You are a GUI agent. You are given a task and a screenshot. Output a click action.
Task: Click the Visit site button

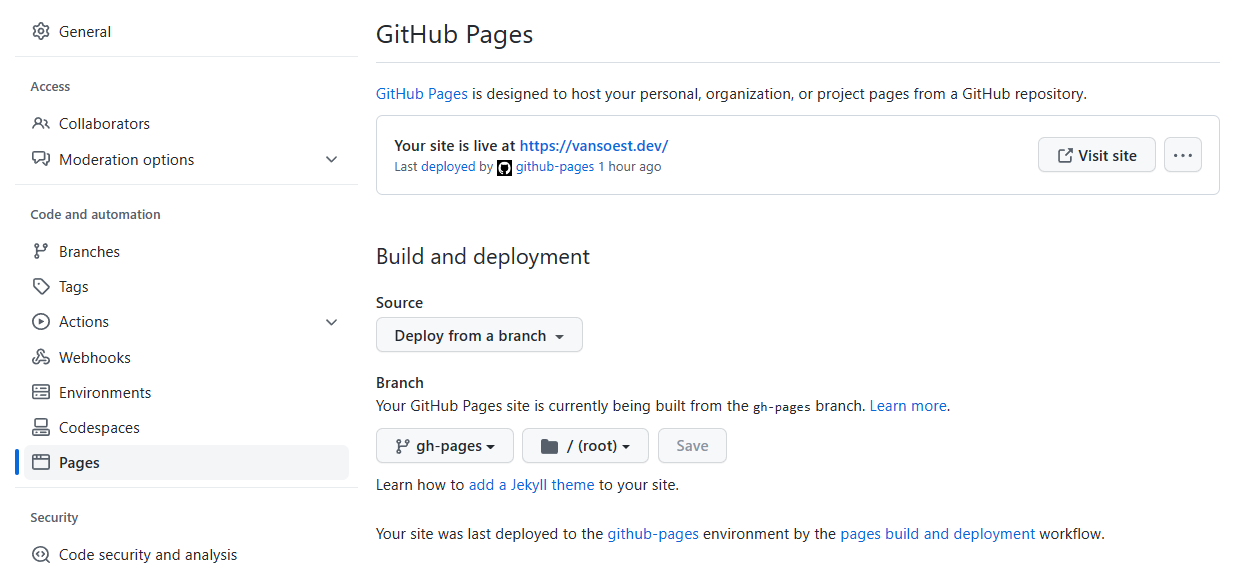point(1096,155)
